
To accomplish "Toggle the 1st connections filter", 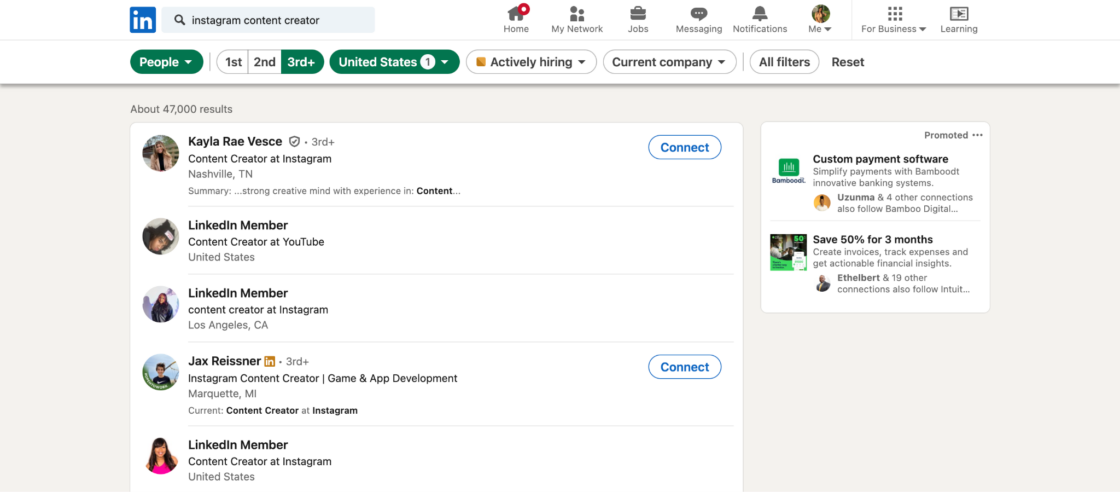I will click(x=233, y=62).
